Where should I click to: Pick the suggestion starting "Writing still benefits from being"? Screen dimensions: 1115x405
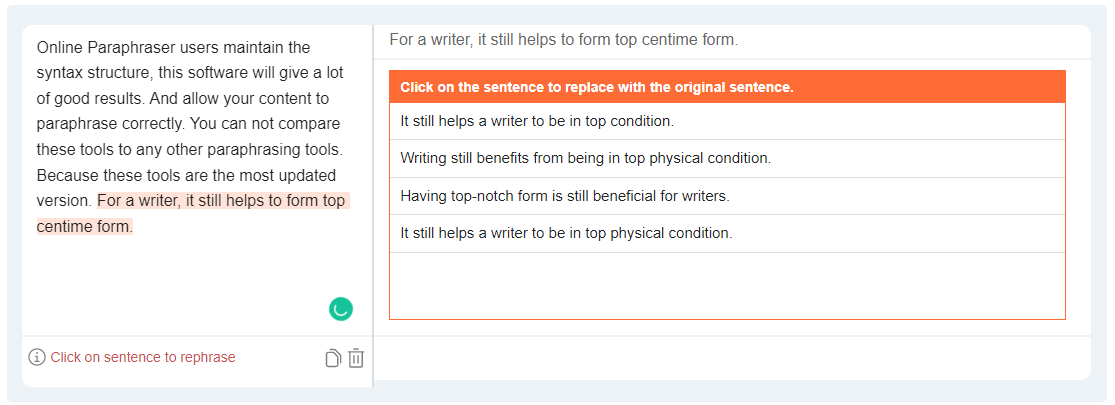[585, 158]
